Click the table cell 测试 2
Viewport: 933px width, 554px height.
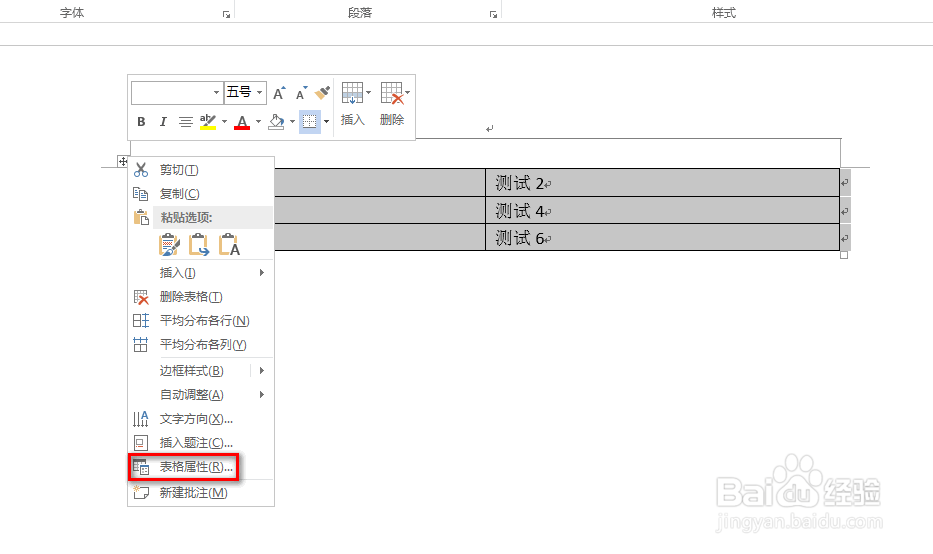662,183
